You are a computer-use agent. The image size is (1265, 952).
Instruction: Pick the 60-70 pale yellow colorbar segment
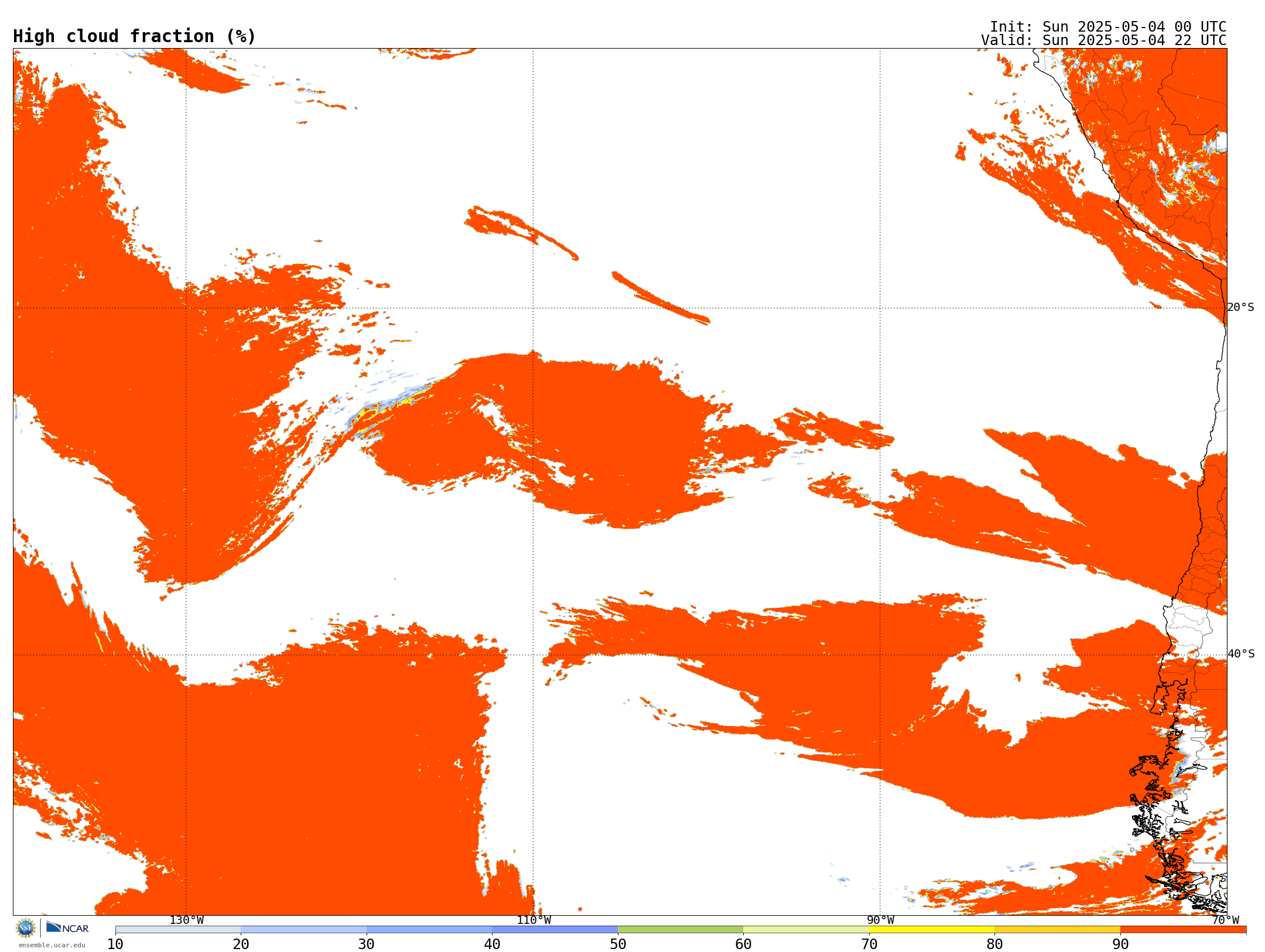click(x=806, y=930)
